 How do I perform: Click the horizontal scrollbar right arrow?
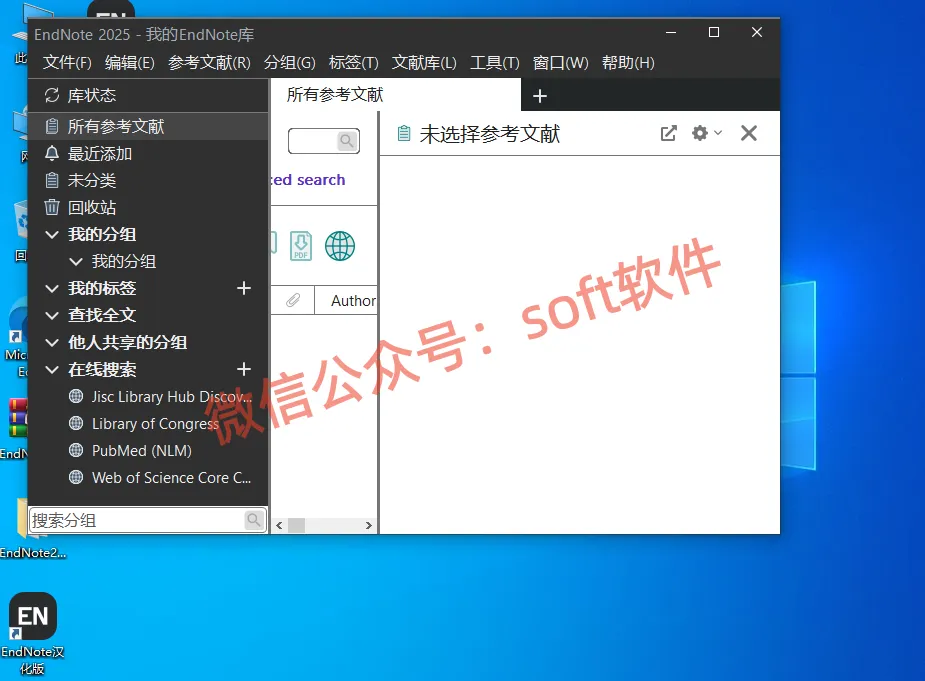pos(369,525)
